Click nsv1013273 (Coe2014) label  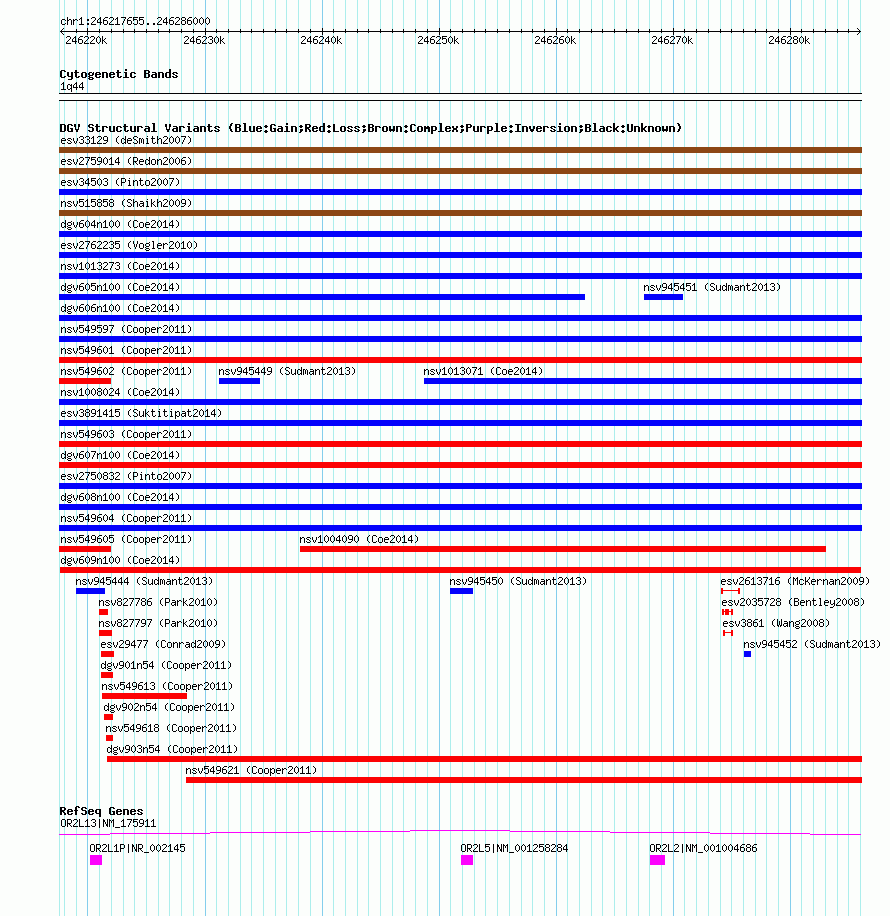point(120,266)
